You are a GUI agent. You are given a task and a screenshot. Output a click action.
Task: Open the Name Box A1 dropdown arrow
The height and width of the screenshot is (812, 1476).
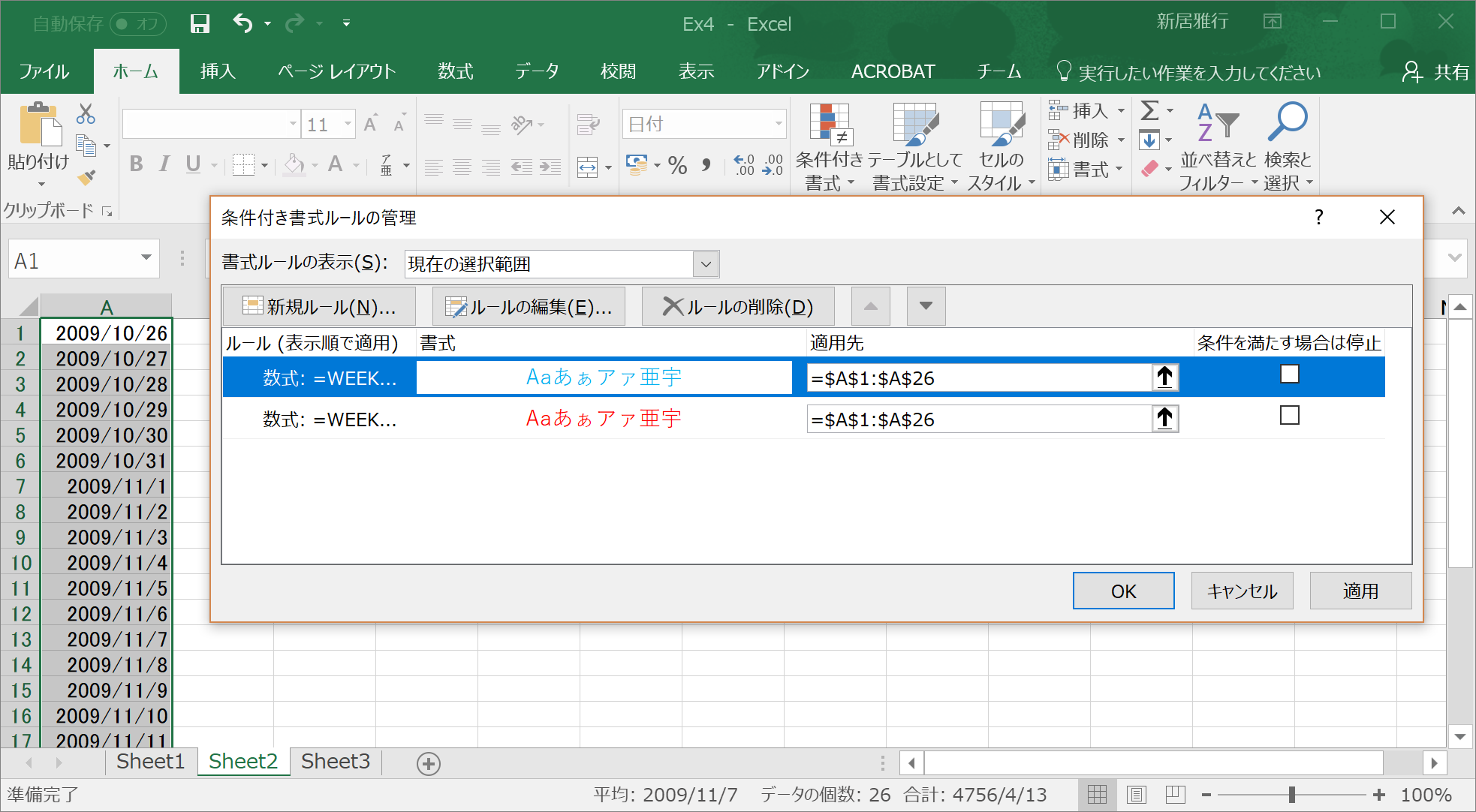(x=146, y=258)
